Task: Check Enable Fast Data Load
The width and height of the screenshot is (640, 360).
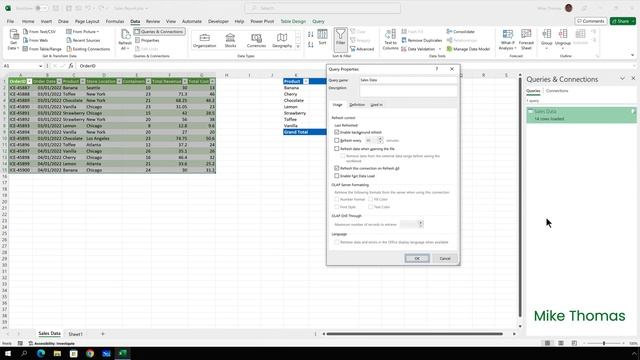Action: tap(337, 176)
